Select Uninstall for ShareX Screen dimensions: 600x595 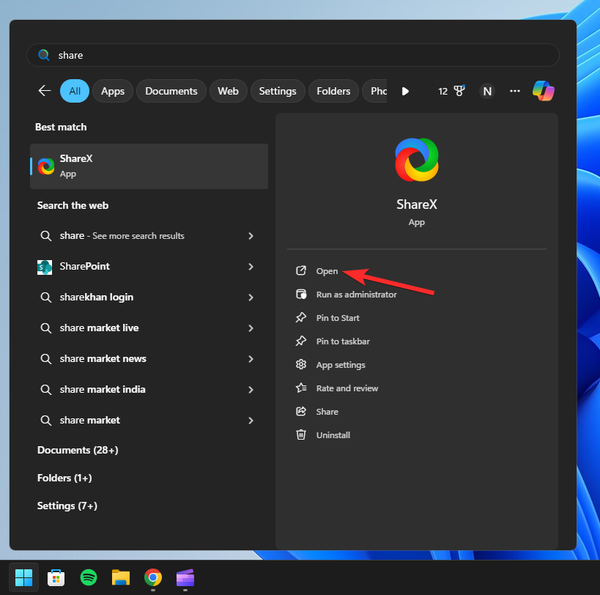[x=335, y=435]
